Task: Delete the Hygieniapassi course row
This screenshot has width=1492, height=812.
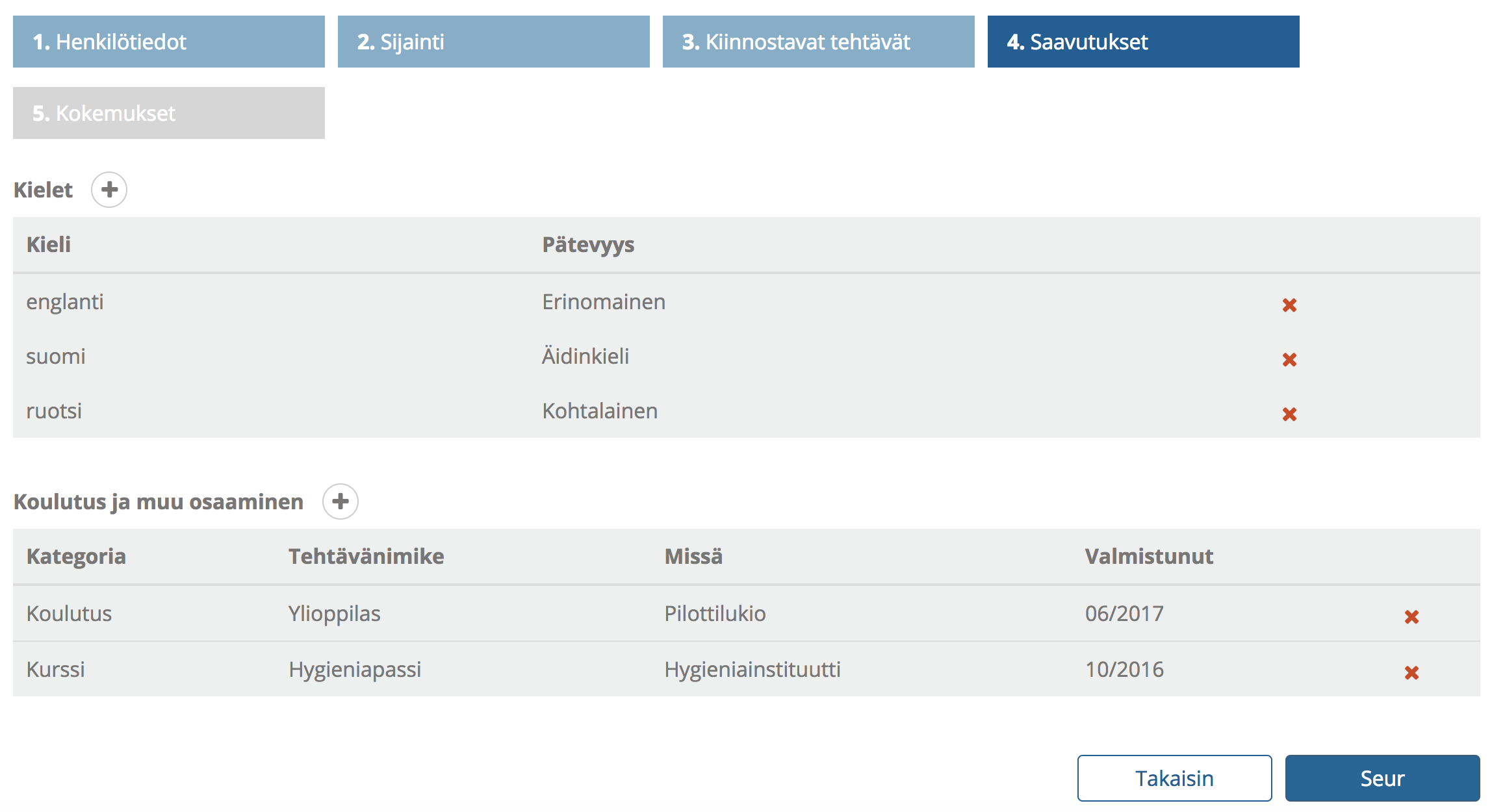Action: [1411, 672]
